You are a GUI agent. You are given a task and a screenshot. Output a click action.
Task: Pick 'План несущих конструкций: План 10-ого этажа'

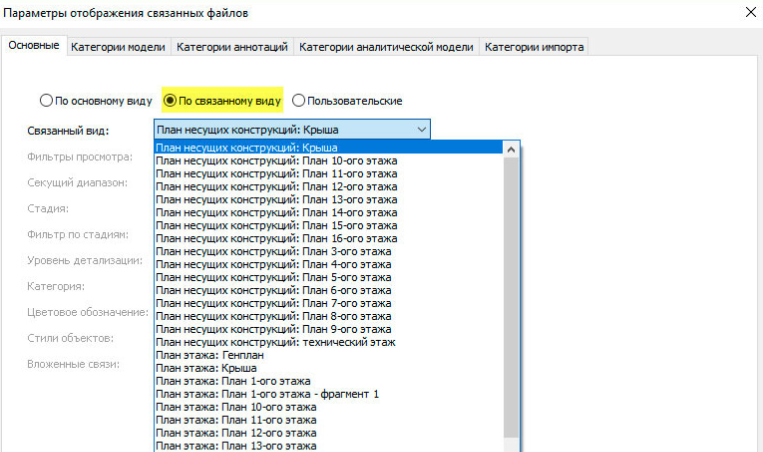click(x=276, y=160)
